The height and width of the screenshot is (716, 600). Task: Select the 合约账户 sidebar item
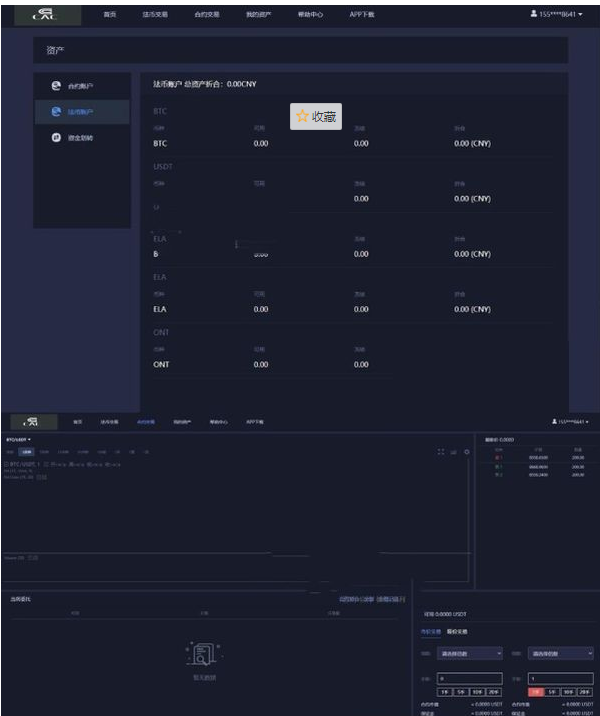[82, 86]
